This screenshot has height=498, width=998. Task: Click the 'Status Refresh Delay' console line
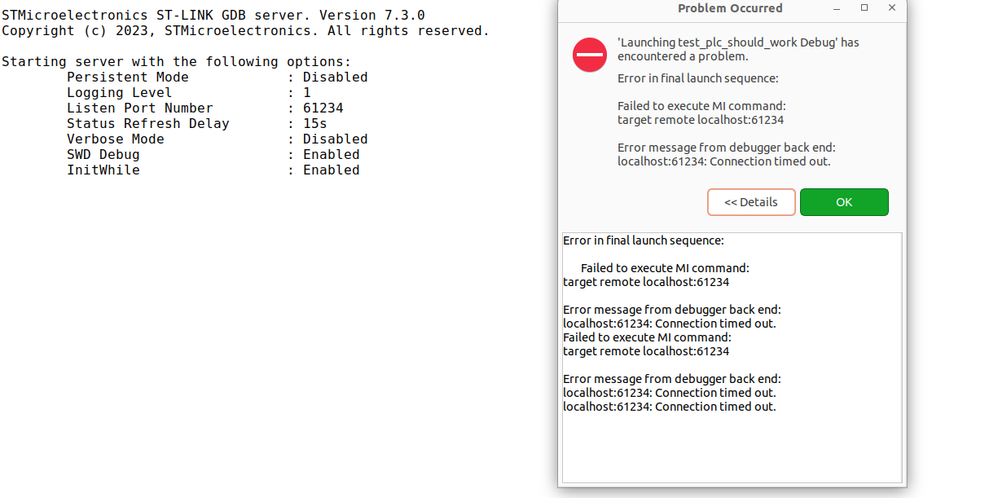coord(197,124)
